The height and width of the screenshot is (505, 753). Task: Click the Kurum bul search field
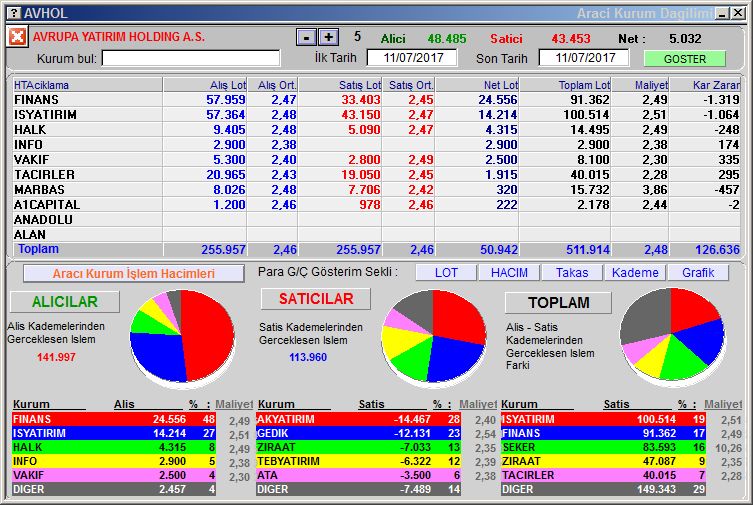click(x=191, y=58)
